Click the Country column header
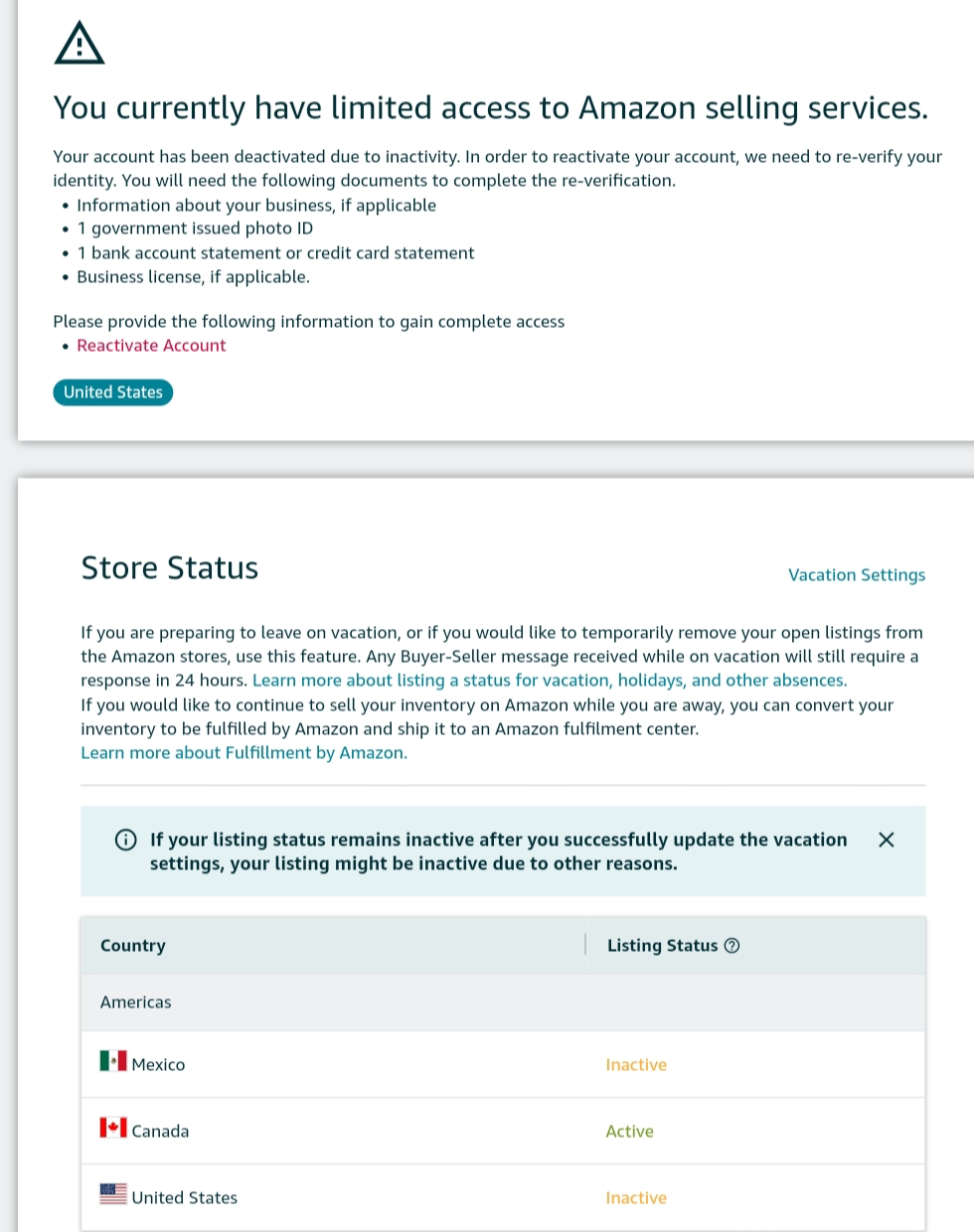 (x=133, y=946)
